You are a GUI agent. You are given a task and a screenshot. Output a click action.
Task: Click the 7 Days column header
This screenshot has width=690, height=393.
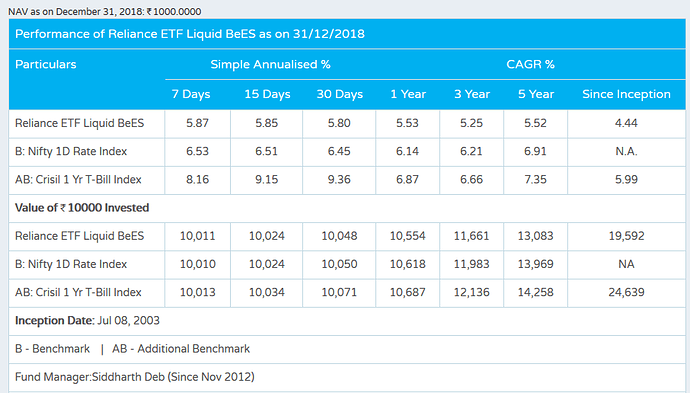point(191,94)
